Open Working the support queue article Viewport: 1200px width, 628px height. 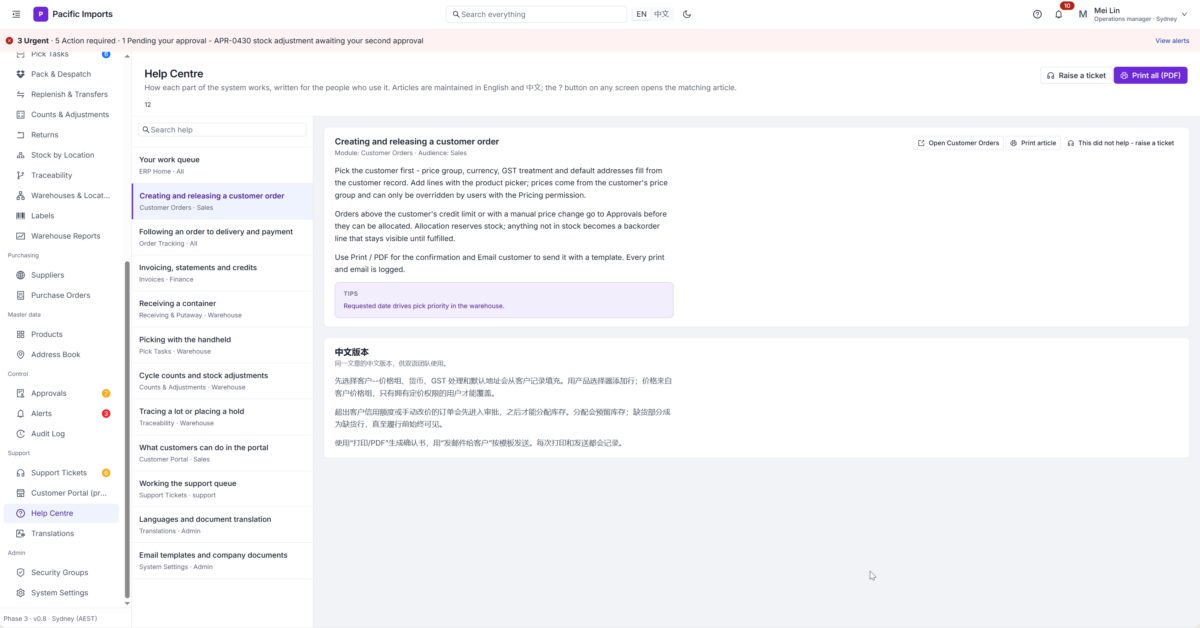[x=222, y=489]
